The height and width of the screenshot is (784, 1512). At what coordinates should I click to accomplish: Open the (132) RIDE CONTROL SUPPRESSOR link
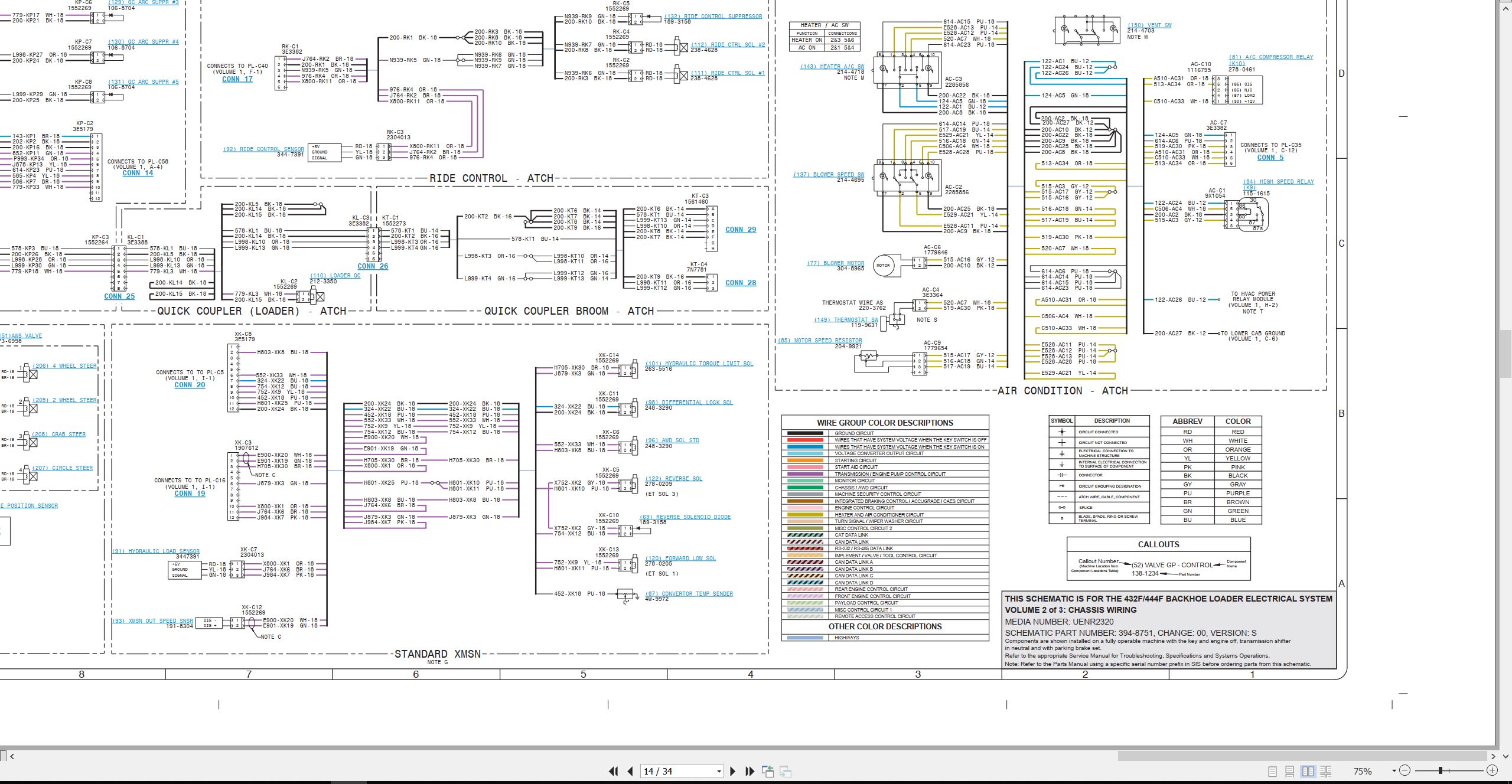coord(713,17)
